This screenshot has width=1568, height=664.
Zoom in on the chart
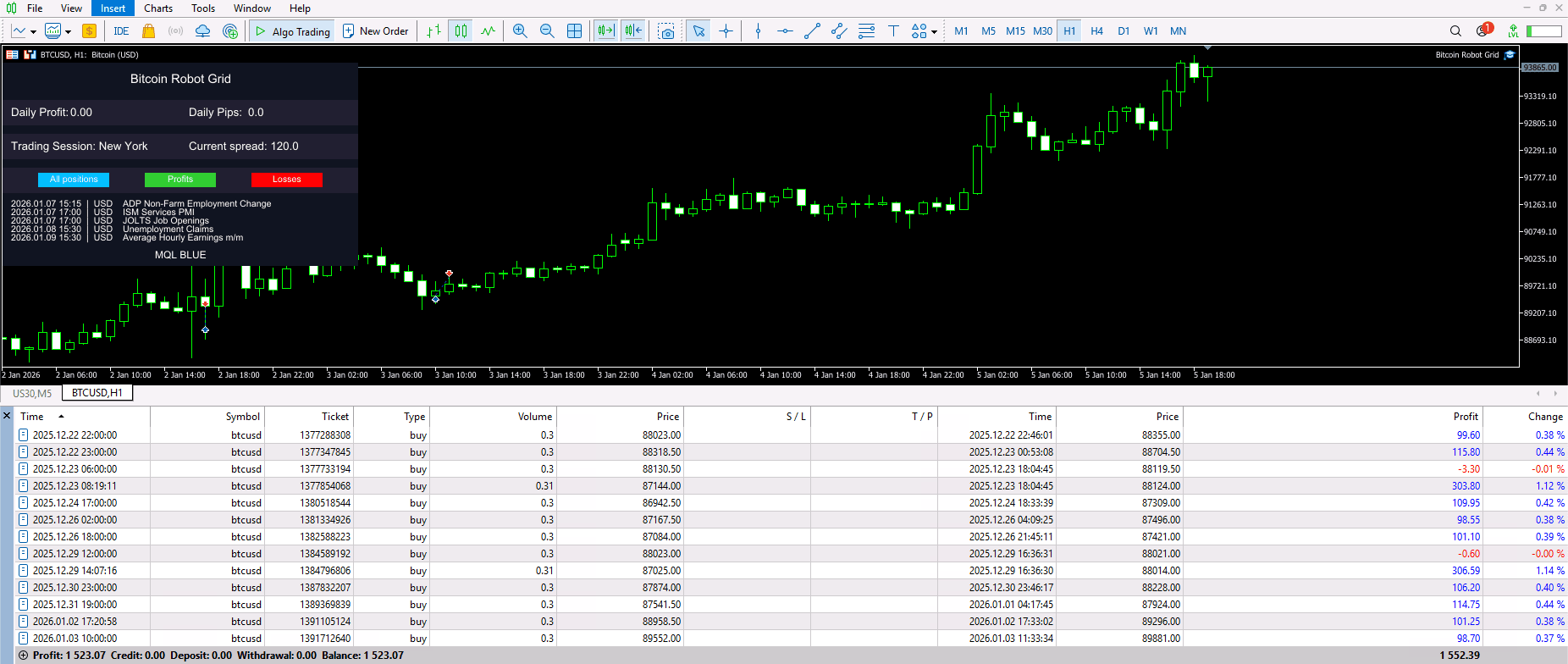[x=520, y=31]
